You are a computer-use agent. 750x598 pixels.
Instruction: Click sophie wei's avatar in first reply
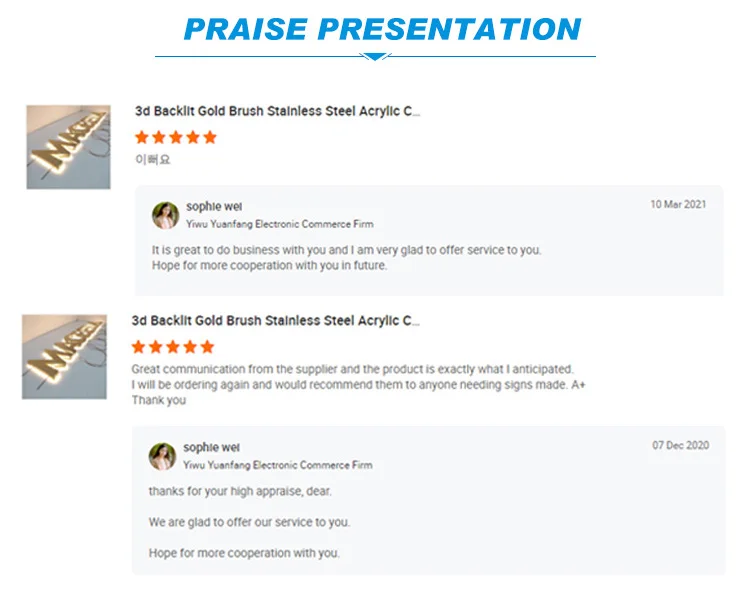165,215
